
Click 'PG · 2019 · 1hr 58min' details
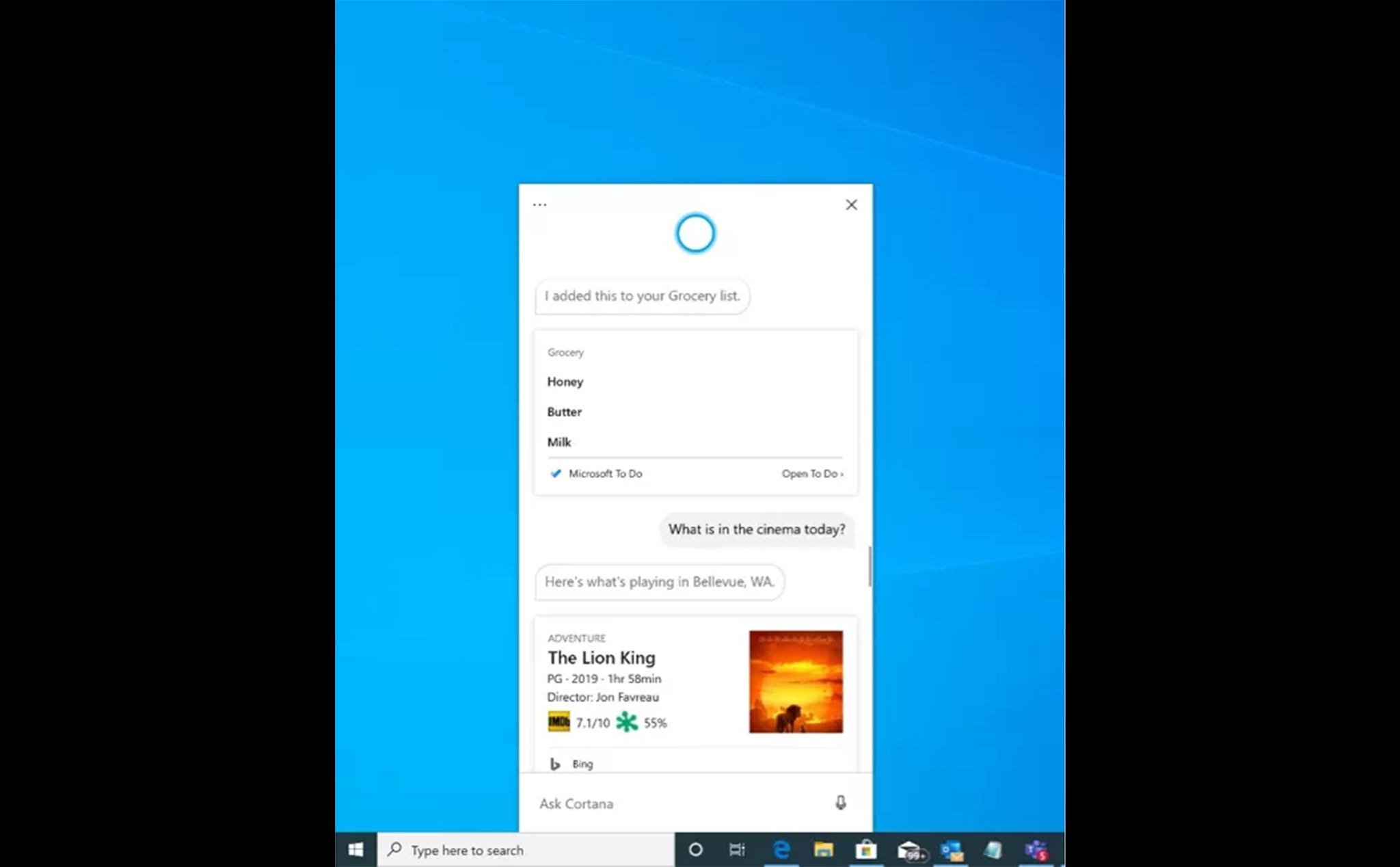coord(604,679)
